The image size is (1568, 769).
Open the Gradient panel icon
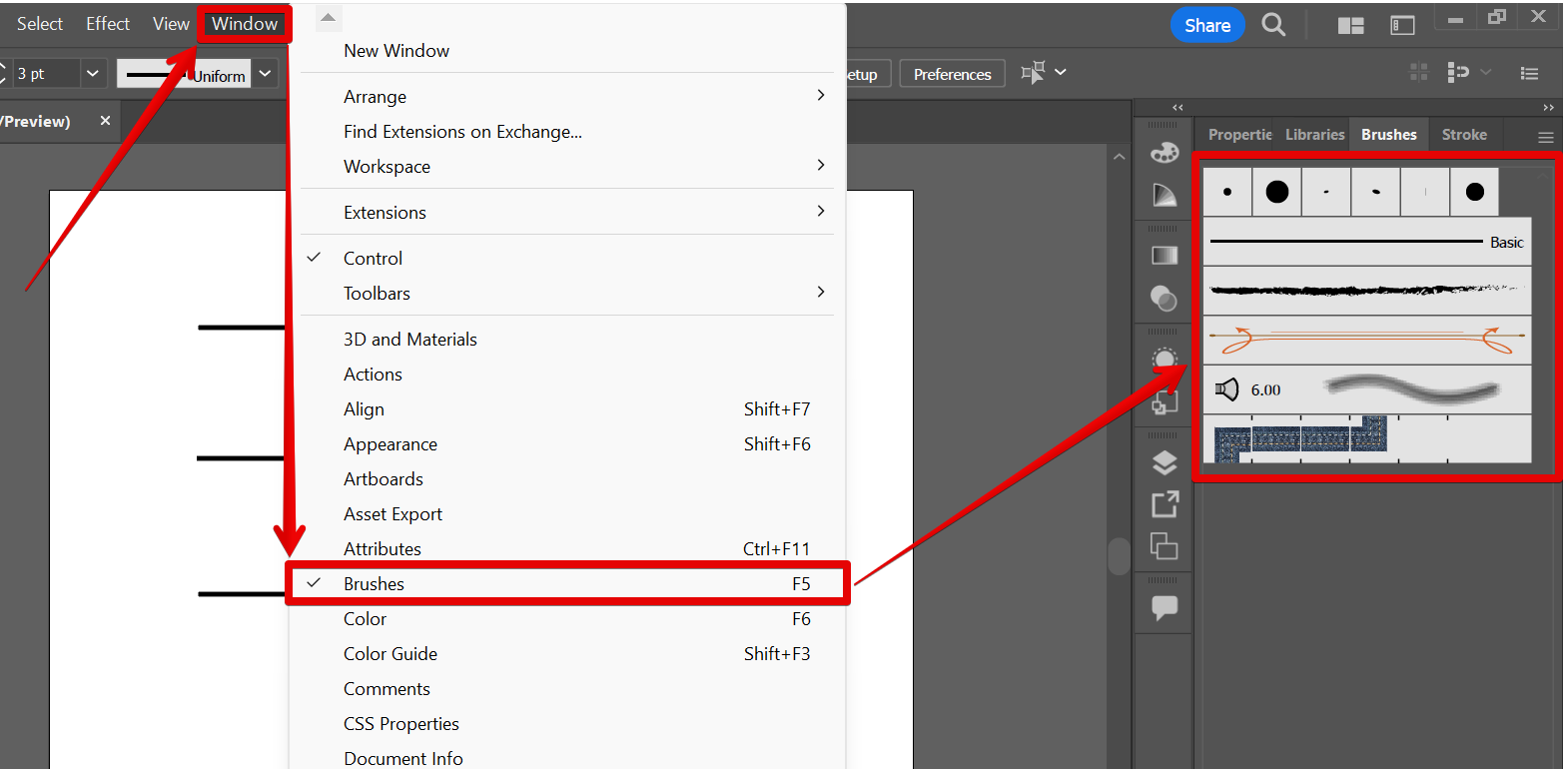pyautogui.click(x=1165, y=256)
